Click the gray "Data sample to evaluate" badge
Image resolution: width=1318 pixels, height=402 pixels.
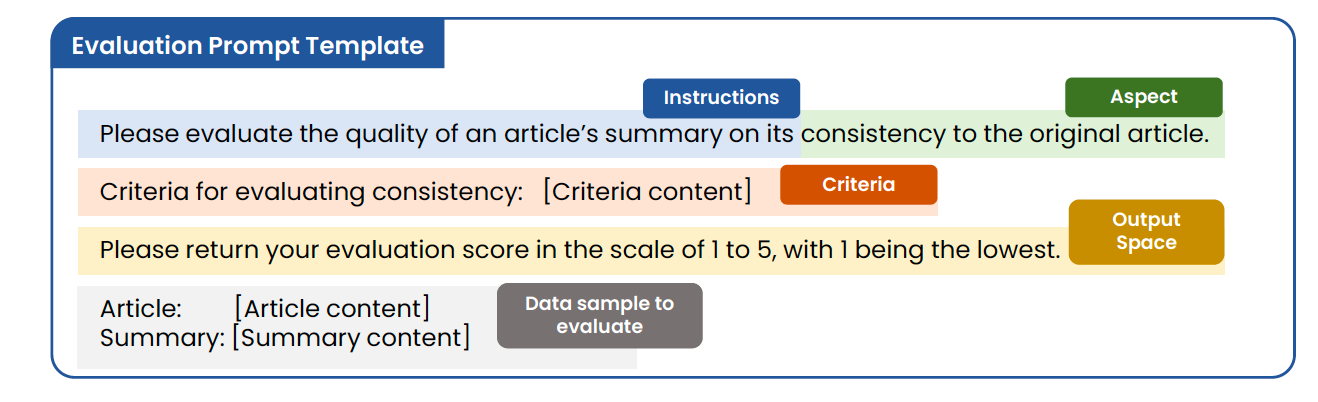[599, 315]
